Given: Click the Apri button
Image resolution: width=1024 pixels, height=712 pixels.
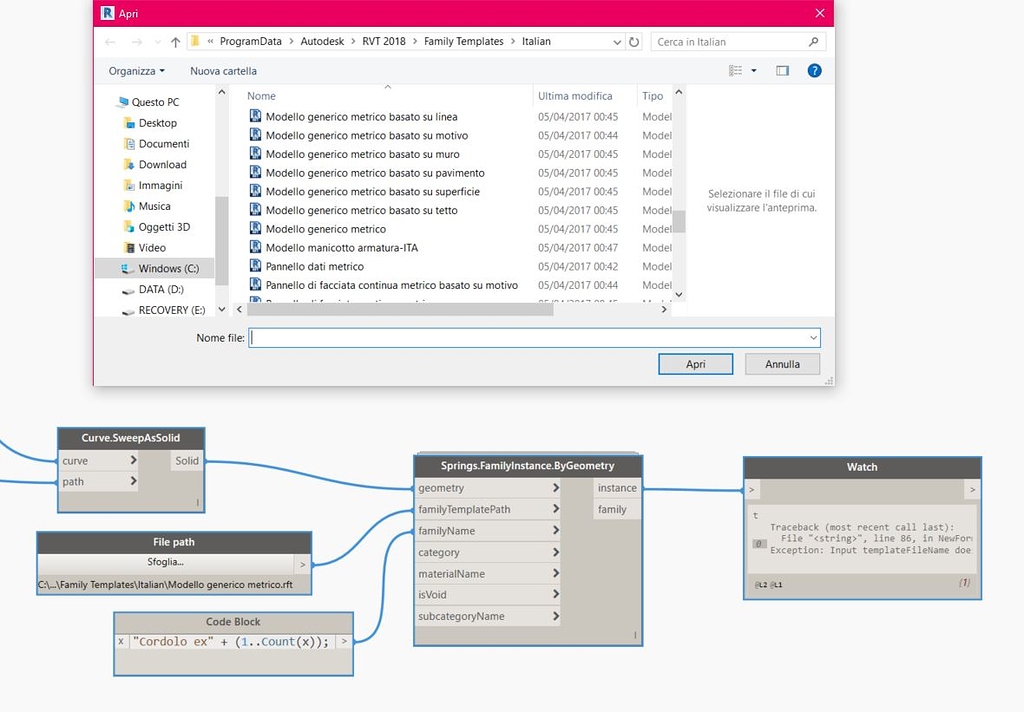Looking at the screenshot, I should point(697,364).
